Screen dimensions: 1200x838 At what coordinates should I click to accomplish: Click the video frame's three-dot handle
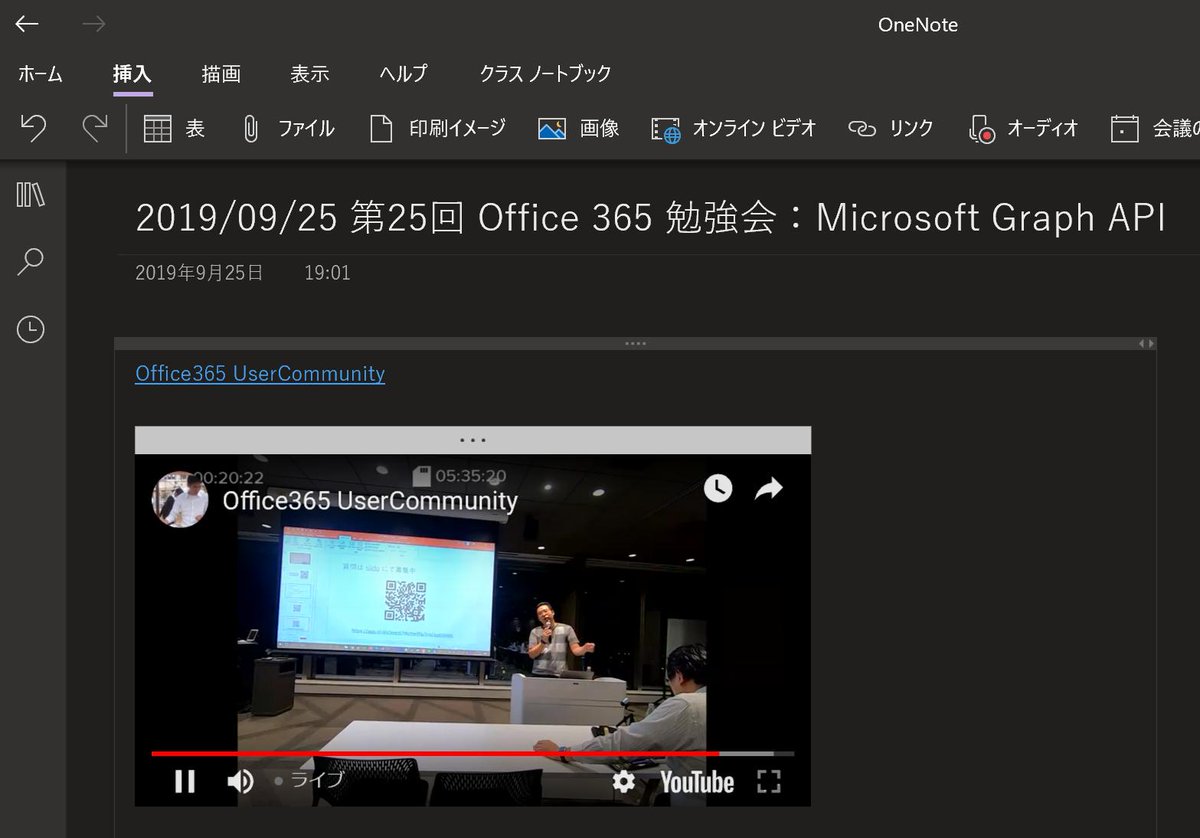[472, 440]
